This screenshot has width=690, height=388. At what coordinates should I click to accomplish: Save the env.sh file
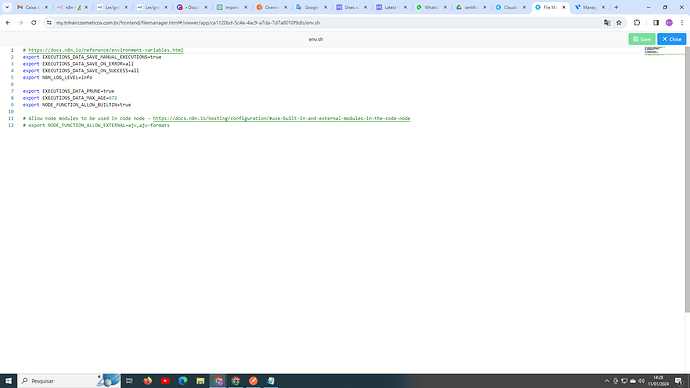point(642,39)
